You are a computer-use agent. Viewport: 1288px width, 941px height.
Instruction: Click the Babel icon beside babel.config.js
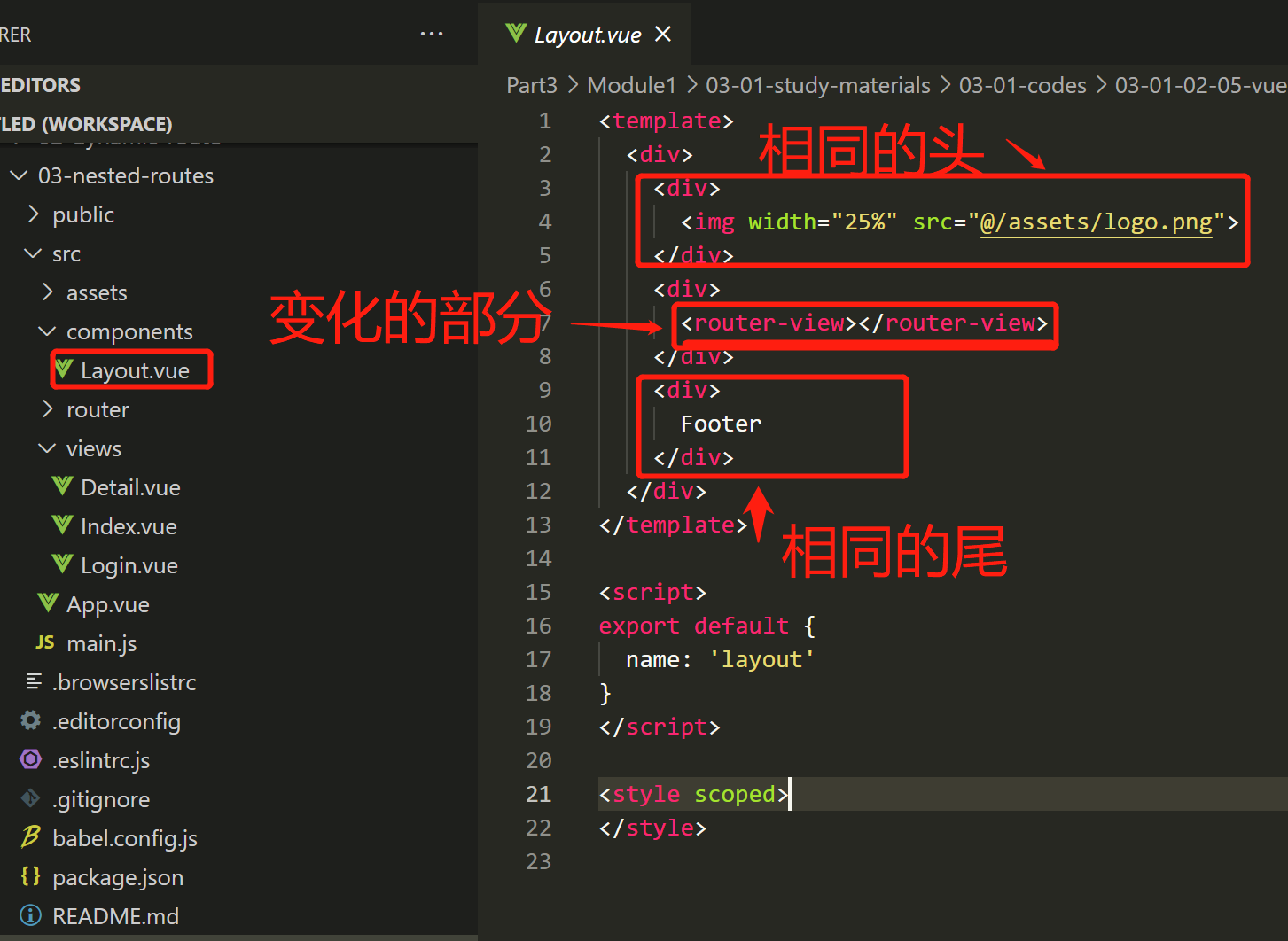(31, 837)
